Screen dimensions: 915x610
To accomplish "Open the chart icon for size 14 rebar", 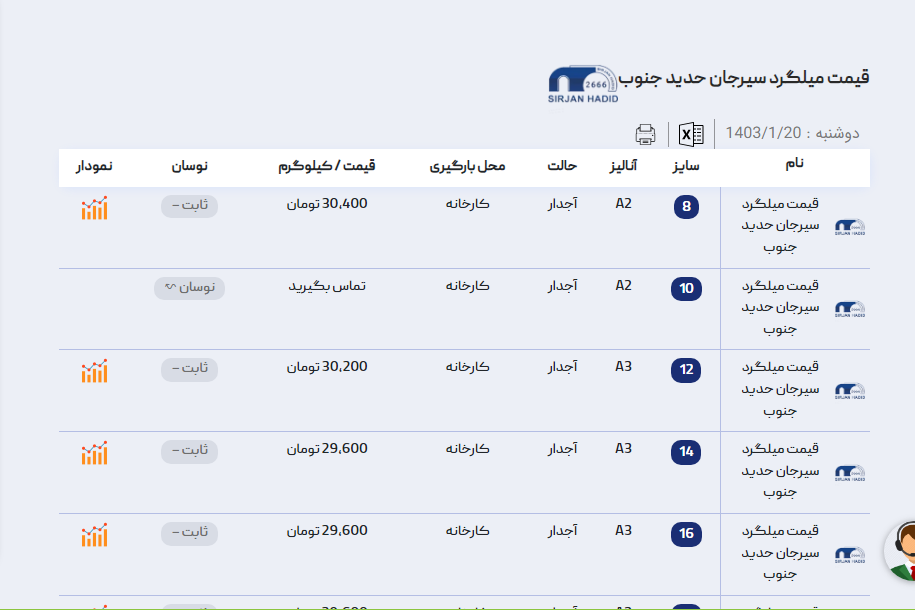I will [95, 453].
